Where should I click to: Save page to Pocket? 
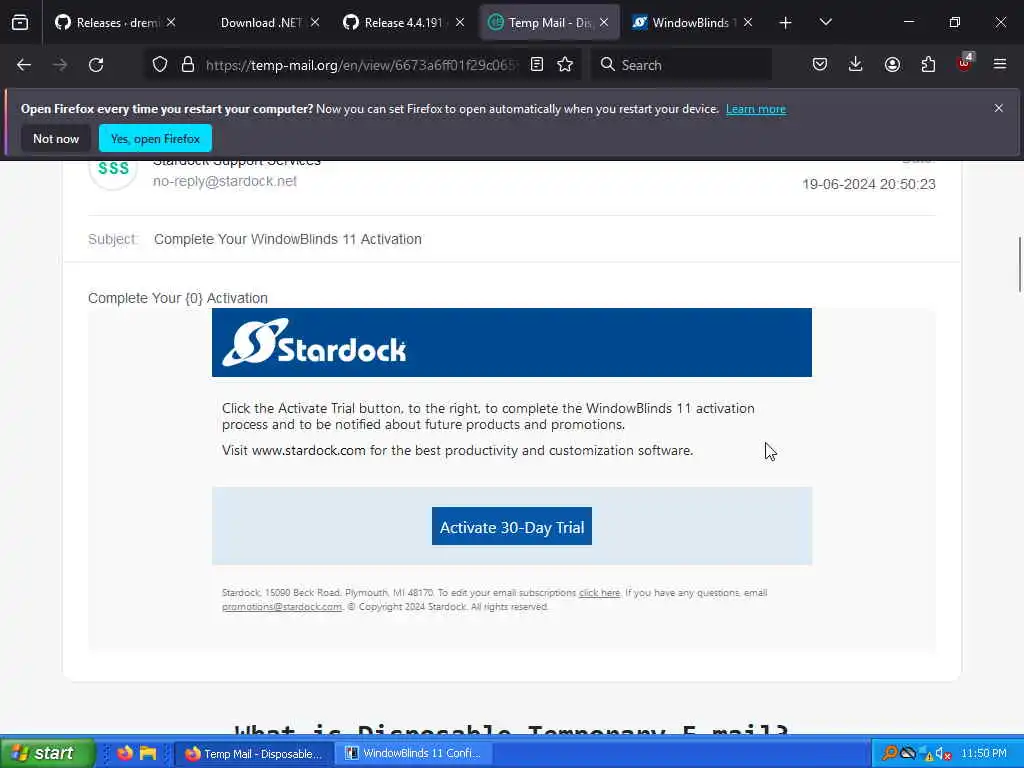(820, 65)
